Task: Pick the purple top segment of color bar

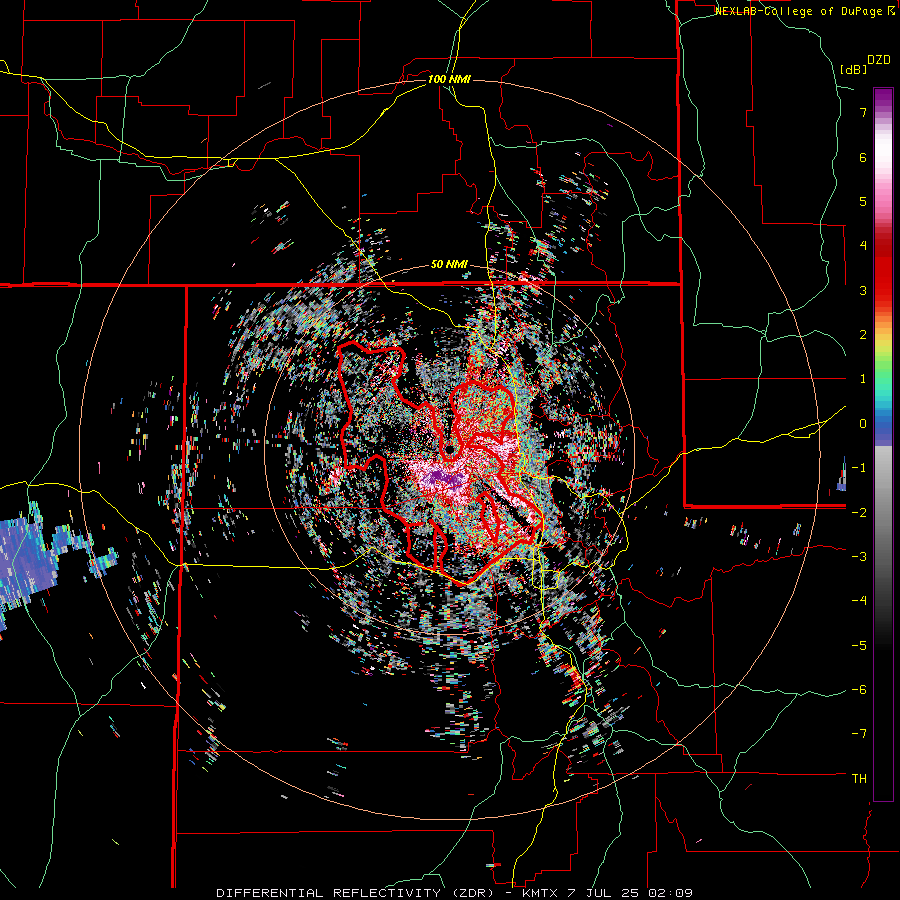Action: [883, 96]
